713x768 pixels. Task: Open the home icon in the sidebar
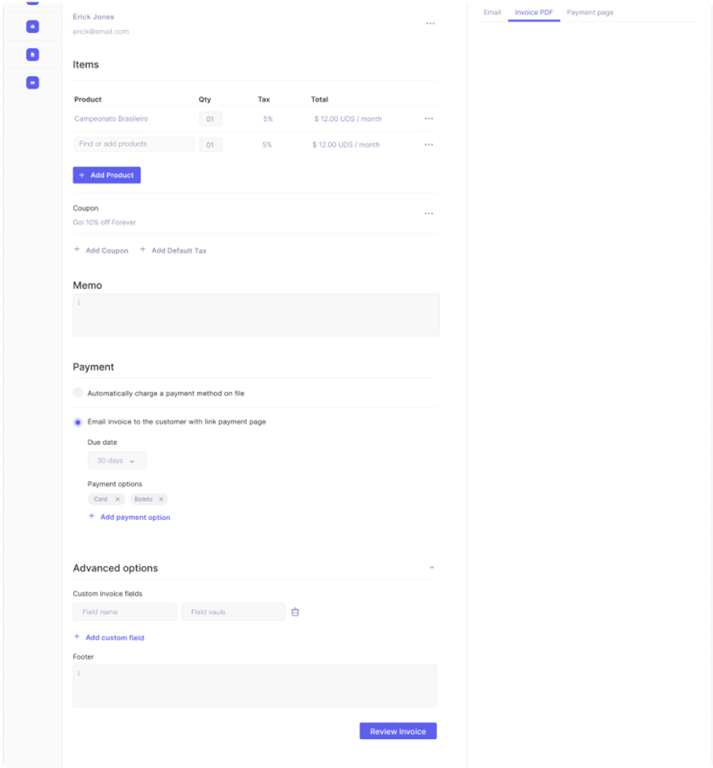point(32,26)
